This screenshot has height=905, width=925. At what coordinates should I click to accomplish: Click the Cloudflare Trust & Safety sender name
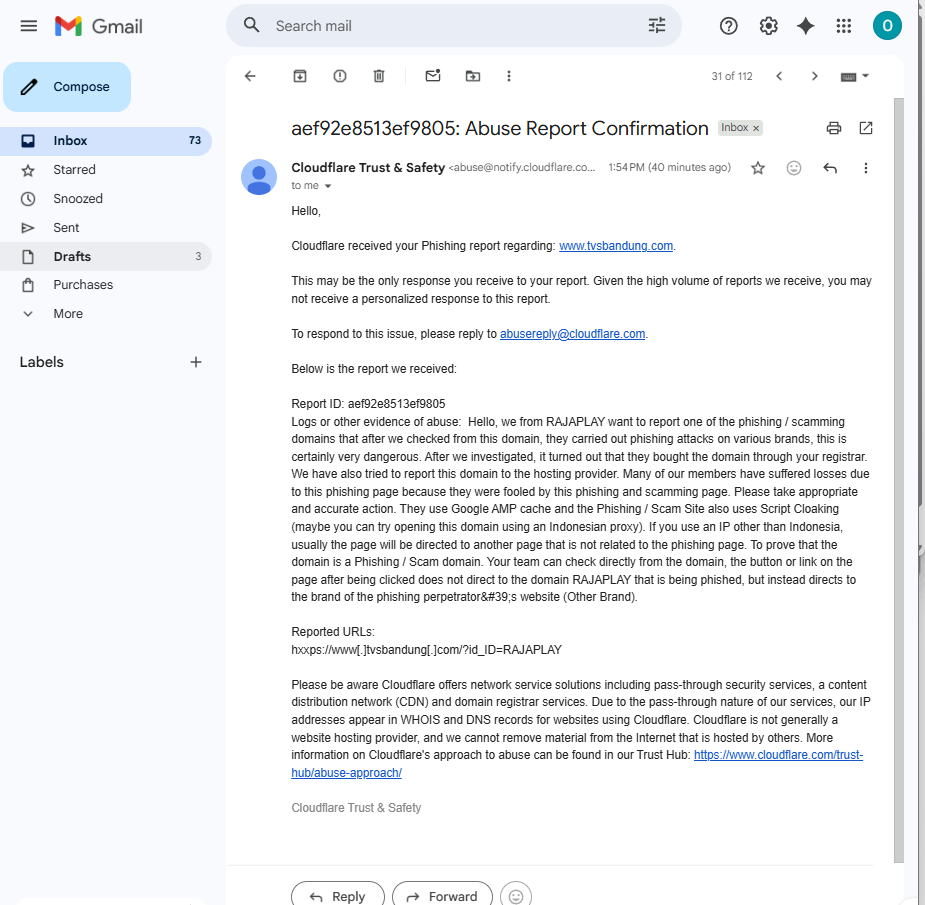point(368,168)
